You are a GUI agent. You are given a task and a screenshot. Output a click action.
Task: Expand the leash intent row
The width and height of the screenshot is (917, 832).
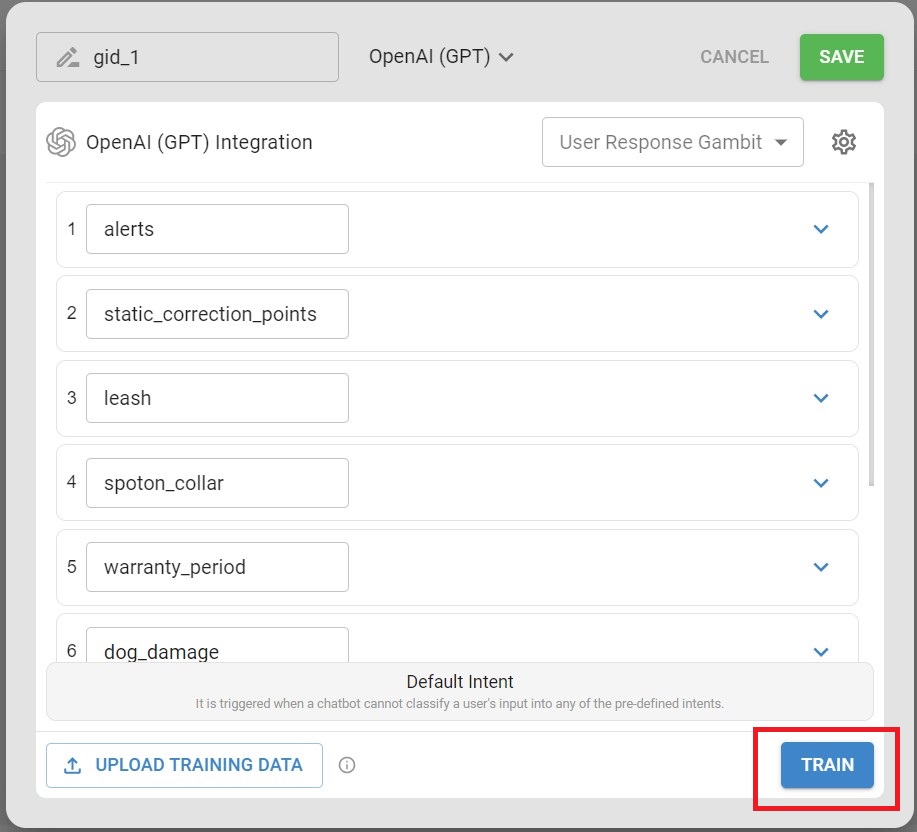point(821,398)
